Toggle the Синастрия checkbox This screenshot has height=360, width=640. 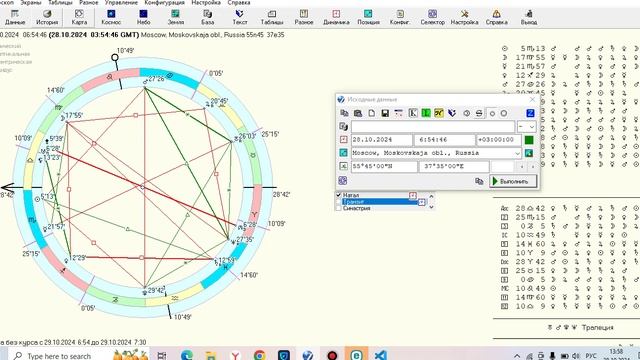coord(338,208)
